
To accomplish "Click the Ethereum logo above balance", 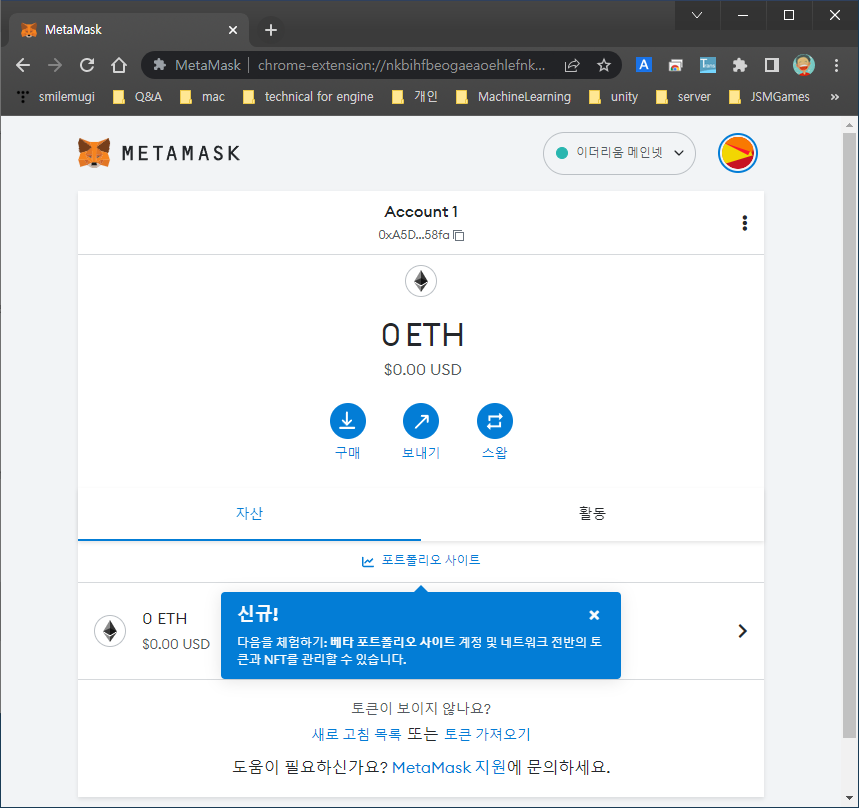I will point(421,281).
